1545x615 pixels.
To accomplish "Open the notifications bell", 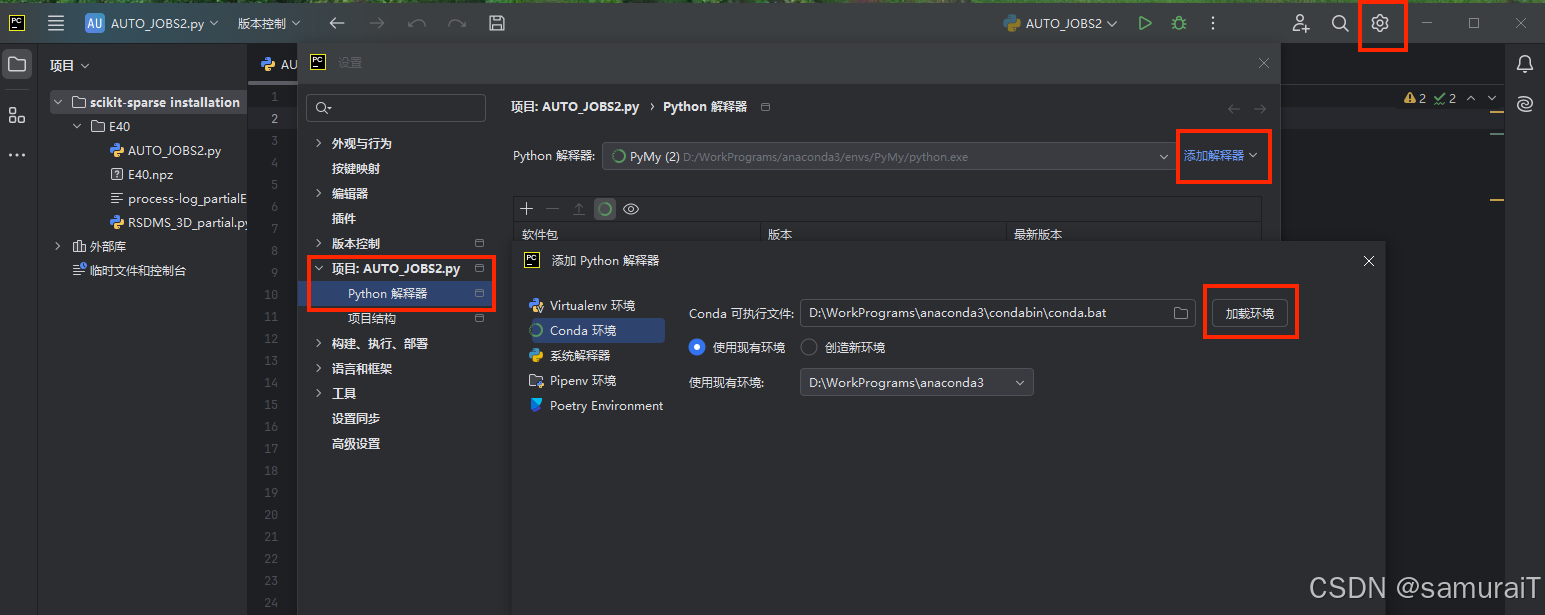I will coord(1524,63).
